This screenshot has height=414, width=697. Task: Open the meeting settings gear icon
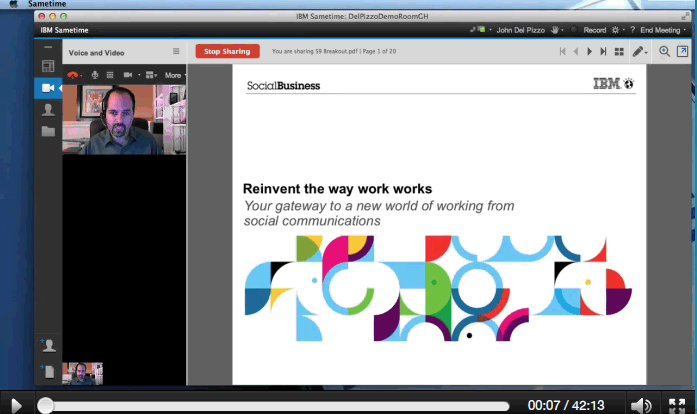point(615,30)
